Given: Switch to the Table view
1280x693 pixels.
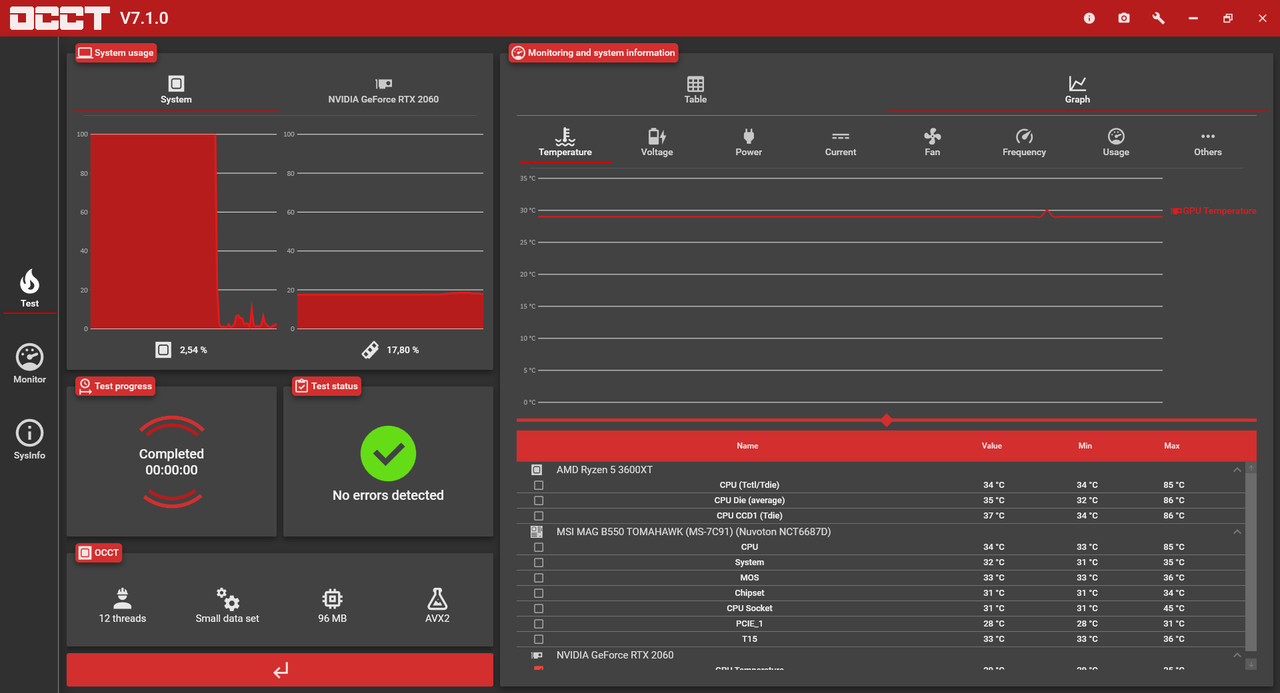Looking at the screenshot, I should (x=695, y=90).
